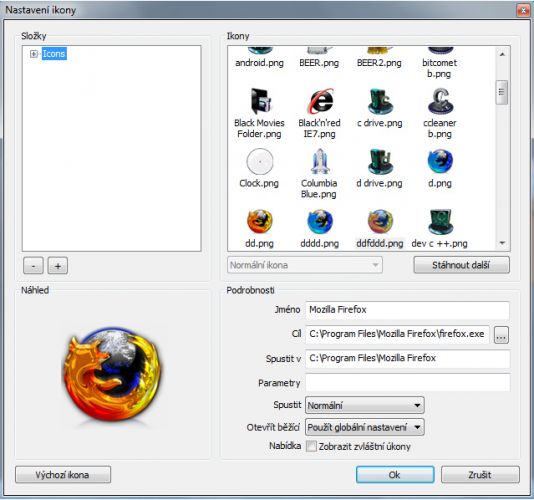
Task: Click the BEER2.png file label
Action: click(x=379, y=63)
